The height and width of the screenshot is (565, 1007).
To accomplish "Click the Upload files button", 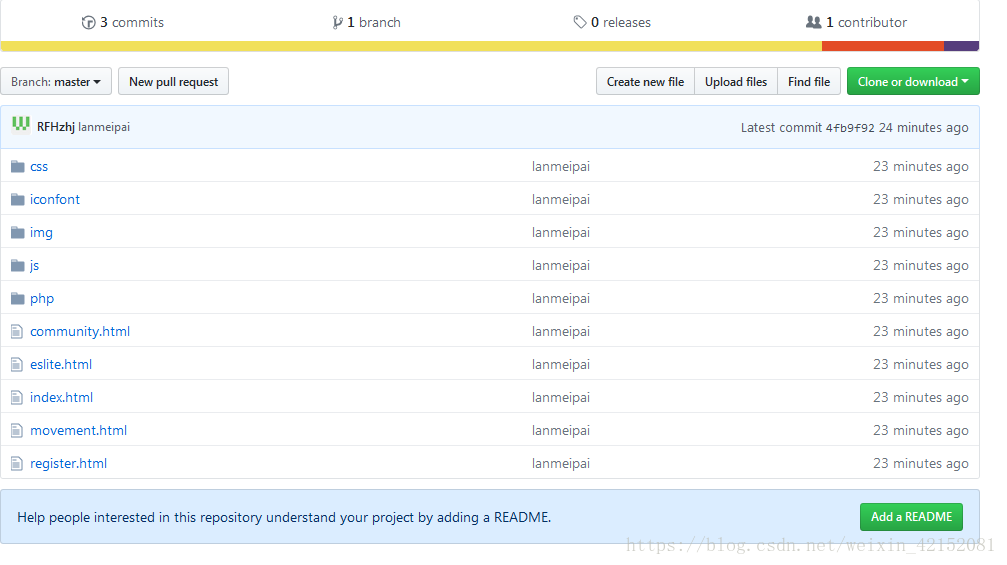I will pyautogui.click(x=736, y=82).
